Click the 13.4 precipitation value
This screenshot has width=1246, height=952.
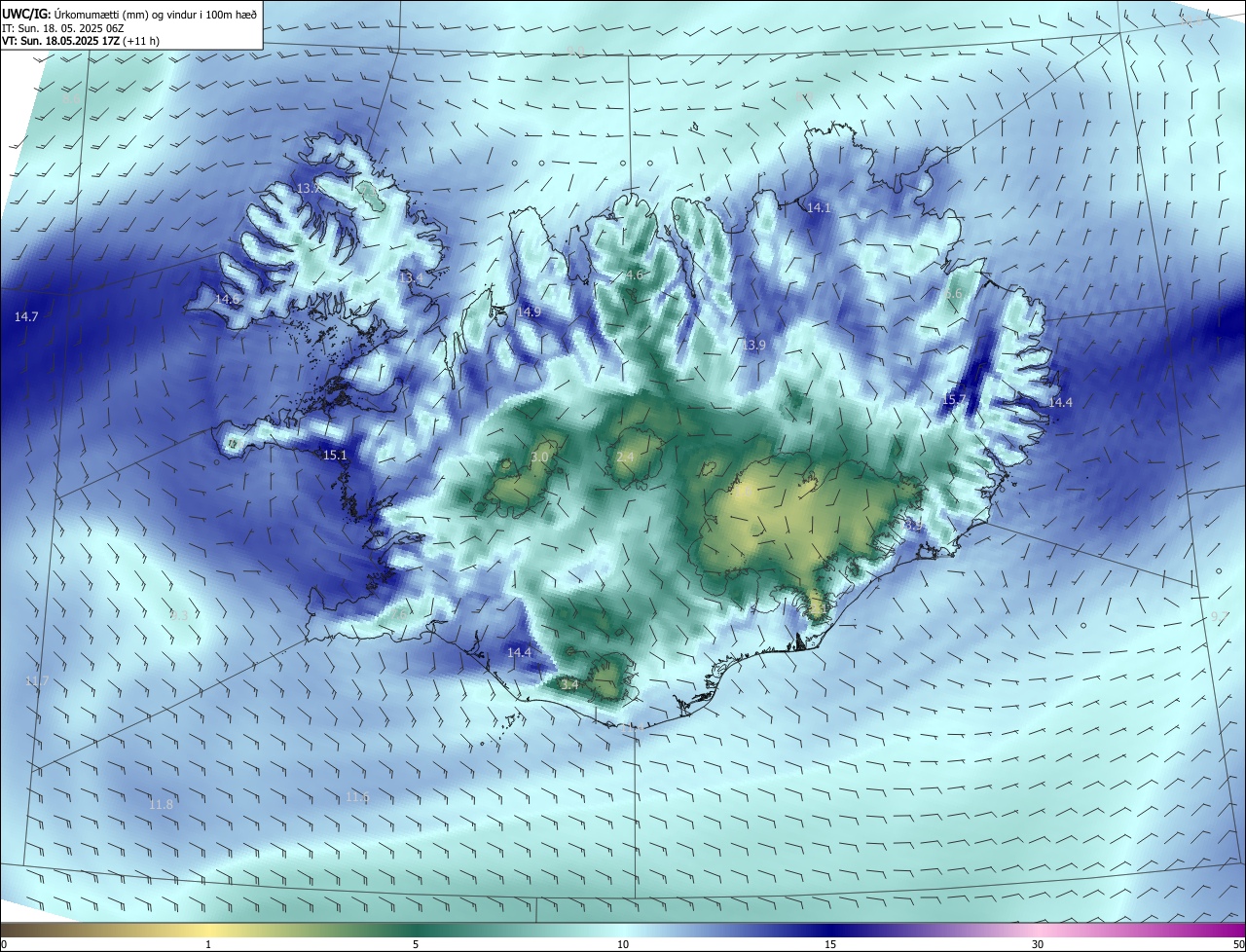click(412, 278)
